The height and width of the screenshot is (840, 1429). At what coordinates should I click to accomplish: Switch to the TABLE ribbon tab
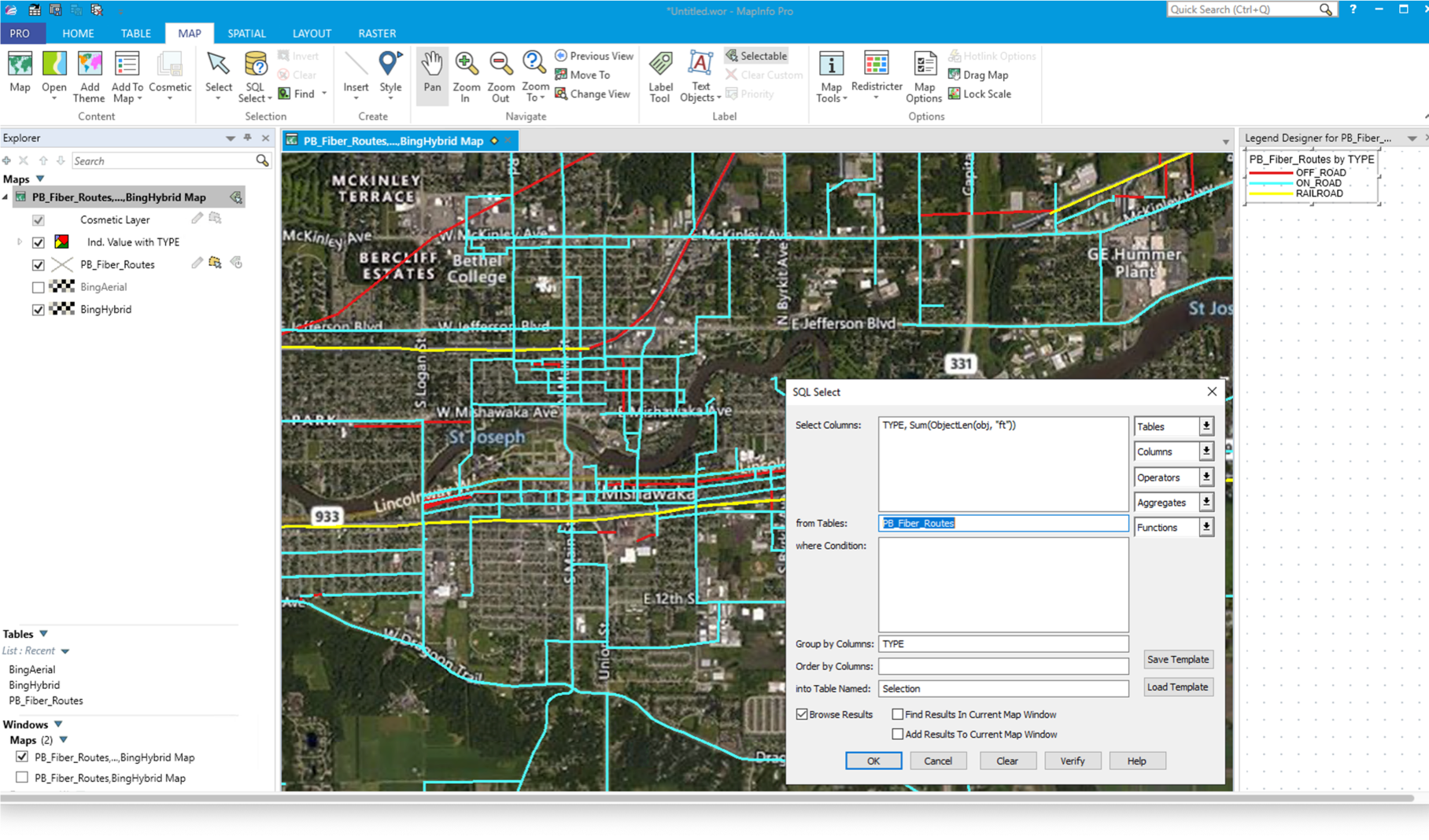135,33
